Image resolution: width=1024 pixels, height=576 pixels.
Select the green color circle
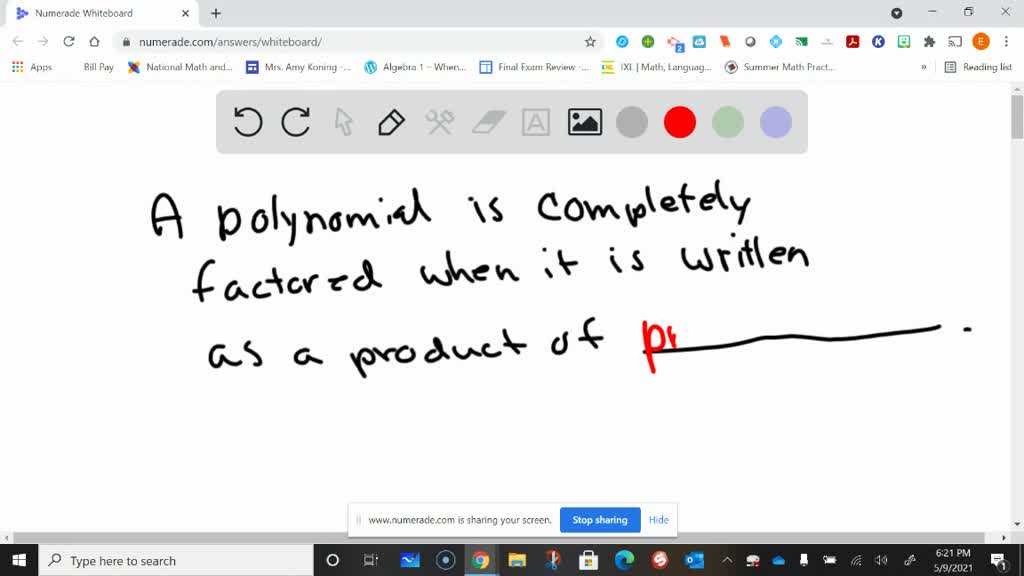727,121
